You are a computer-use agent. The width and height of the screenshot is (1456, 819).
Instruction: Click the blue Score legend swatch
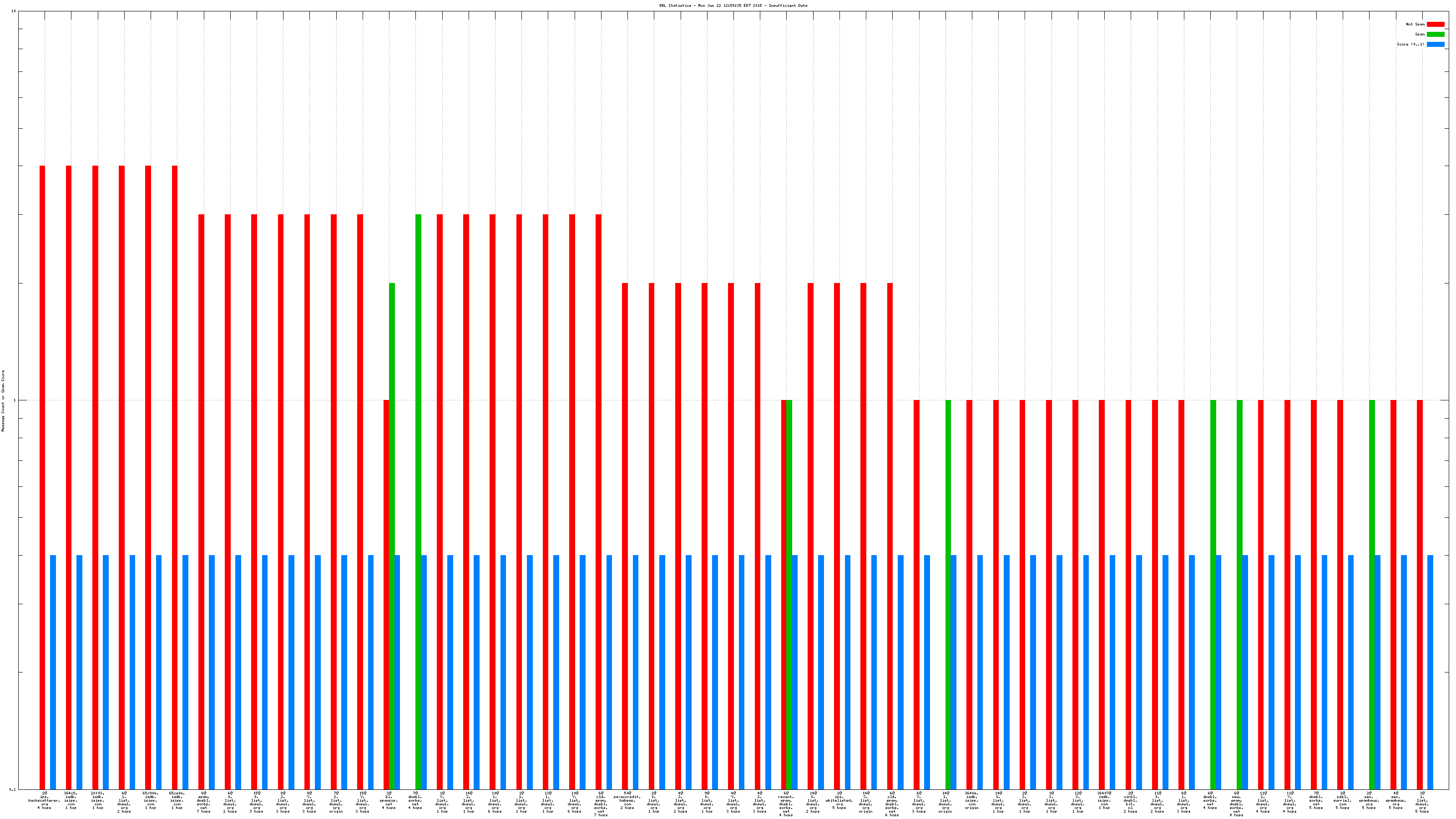click(1436, 44)
